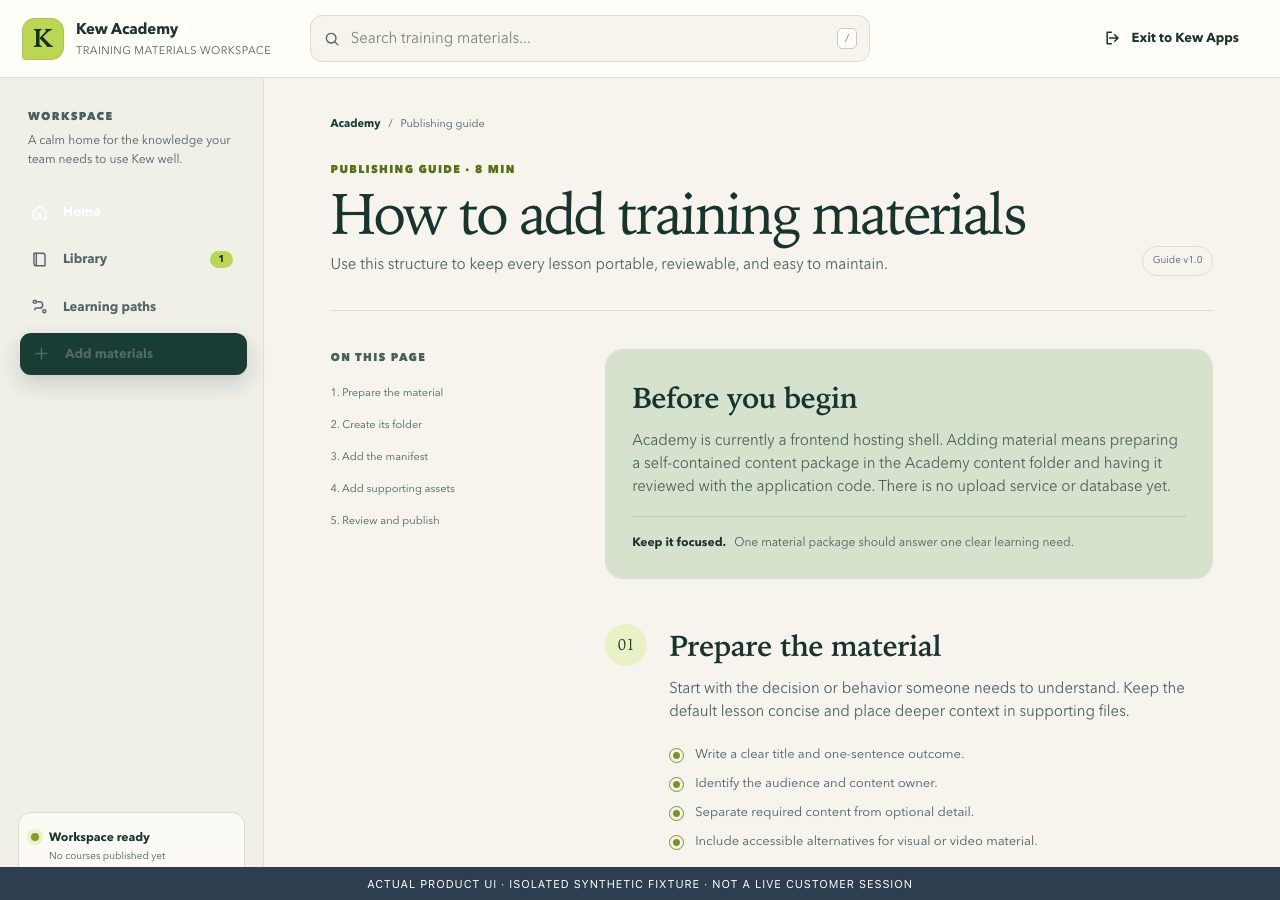Click the Academy breadcrumb link
This screenshot has width=1280, height=900.
pos(355,123)
